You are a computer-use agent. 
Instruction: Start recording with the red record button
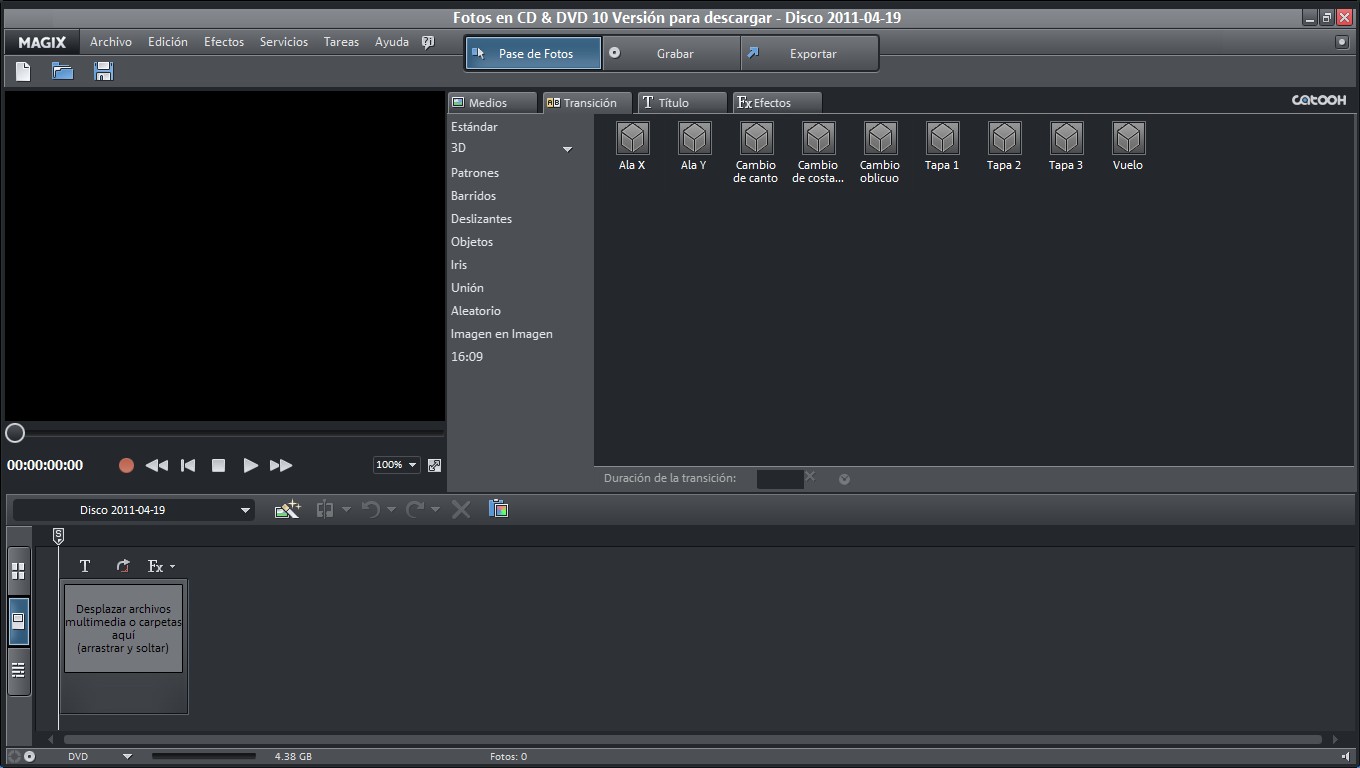126,465
